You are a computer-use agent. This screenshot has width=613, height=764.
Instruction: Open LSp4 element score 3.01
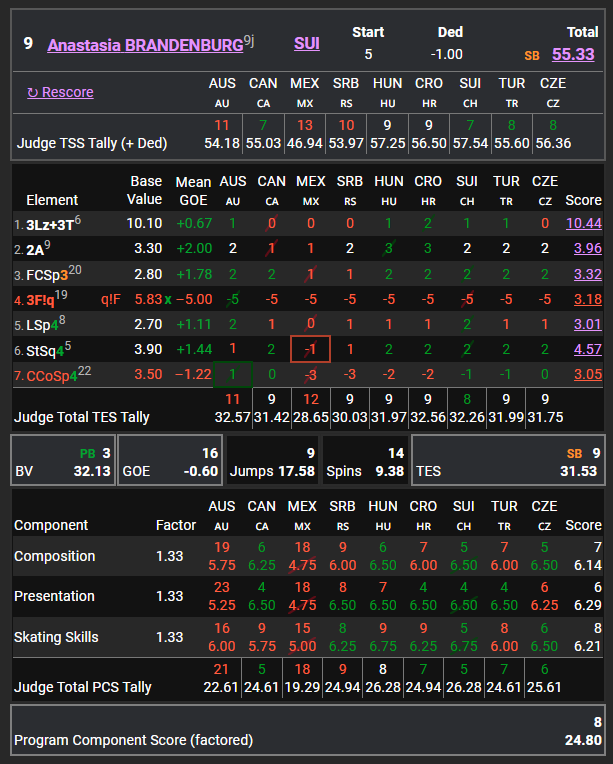[584, 323]
